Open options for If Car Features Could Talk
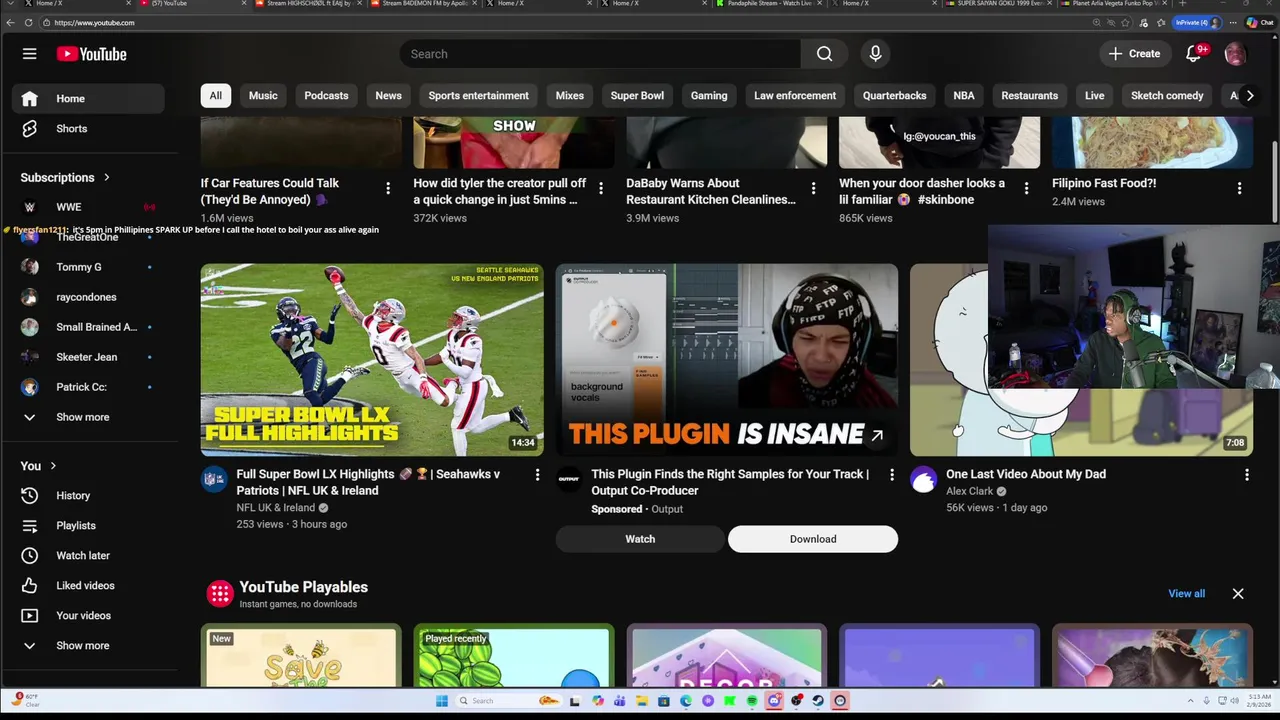Viewport: 1280px width, 720px height. [388, 188]
